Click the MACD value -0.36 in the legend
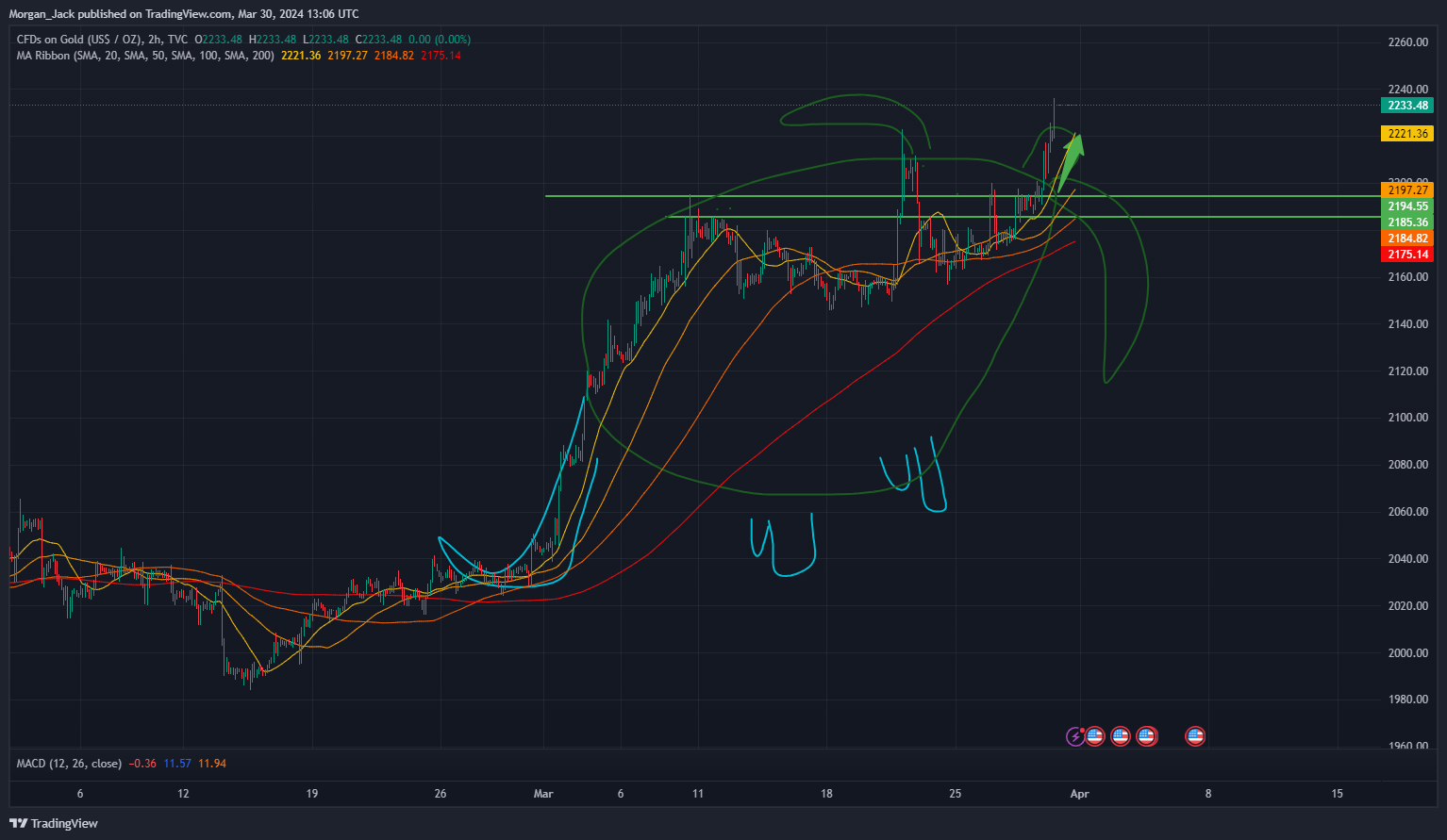 tap(142, 764)
